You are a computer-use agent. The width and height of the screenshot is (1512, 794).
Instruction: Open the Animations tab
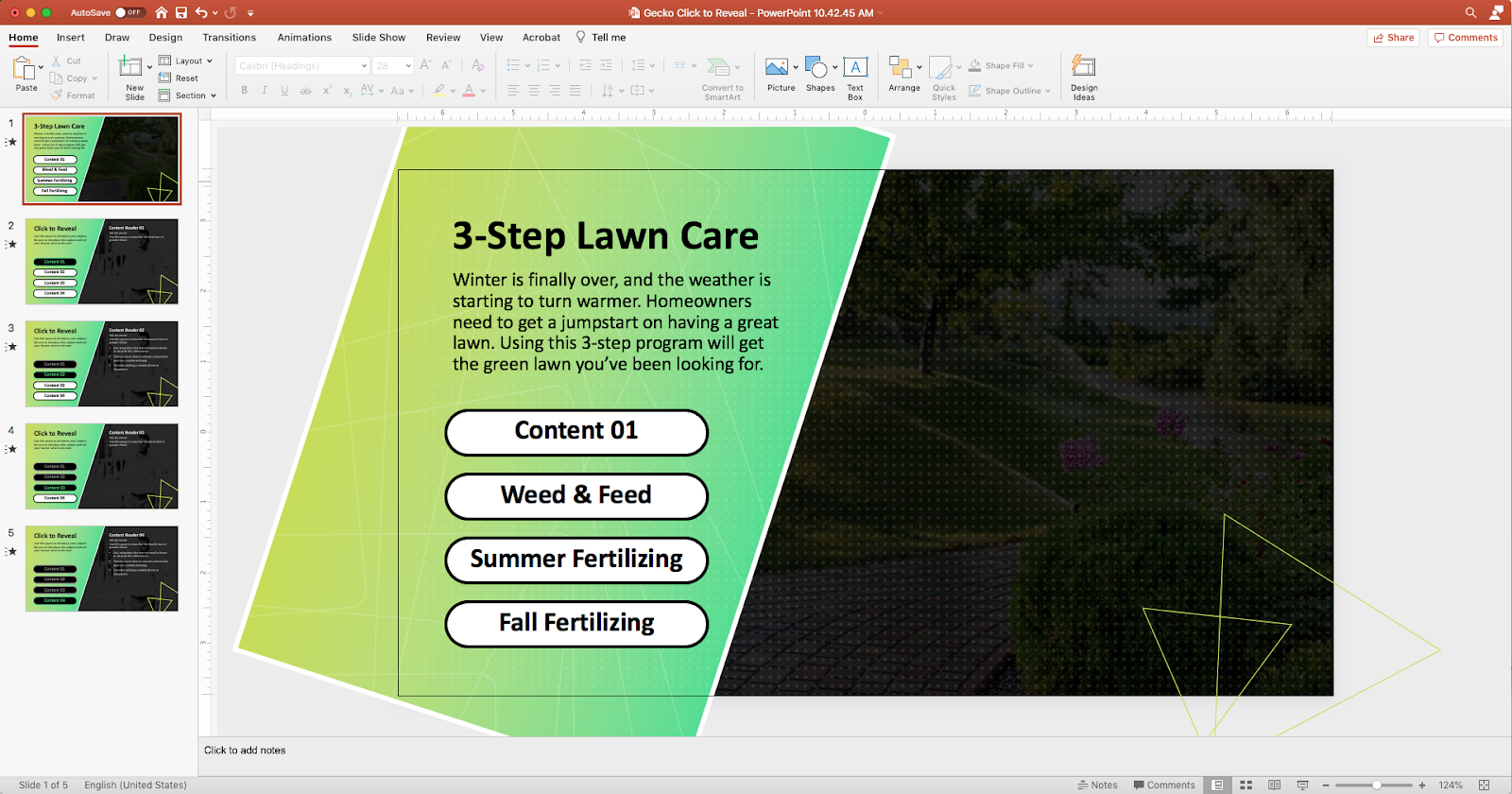pos(304,38)
